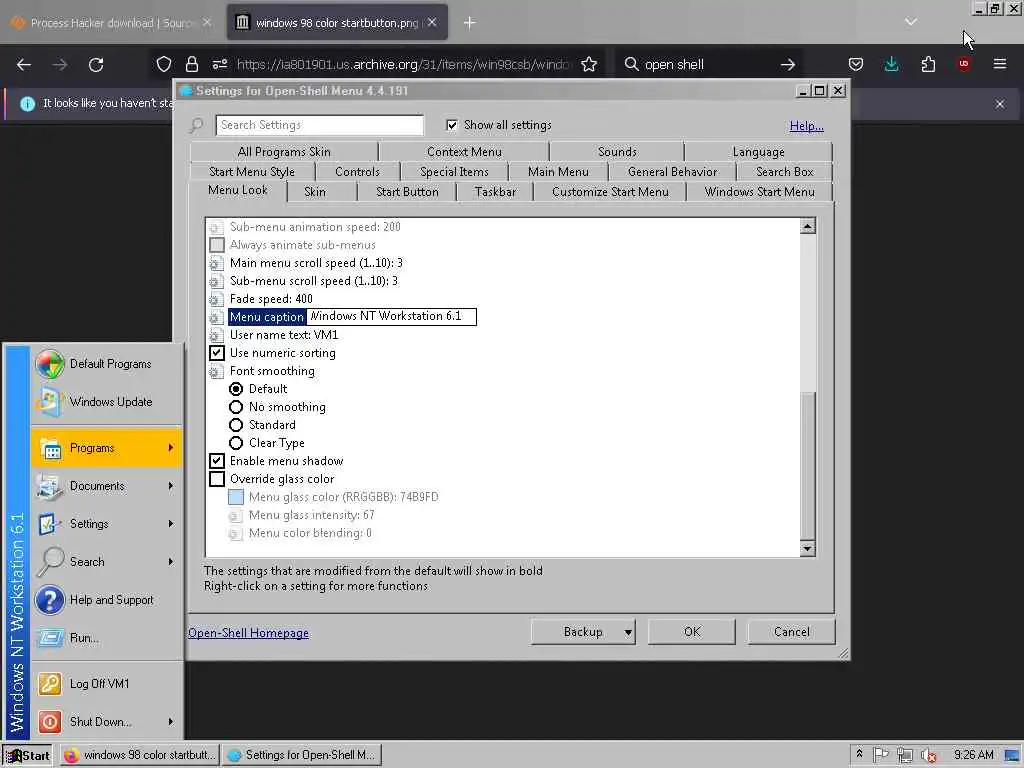This screenshot has width=1024, height=768.
Task: Open the Programs folder icon
Action: tap(51, 448)
